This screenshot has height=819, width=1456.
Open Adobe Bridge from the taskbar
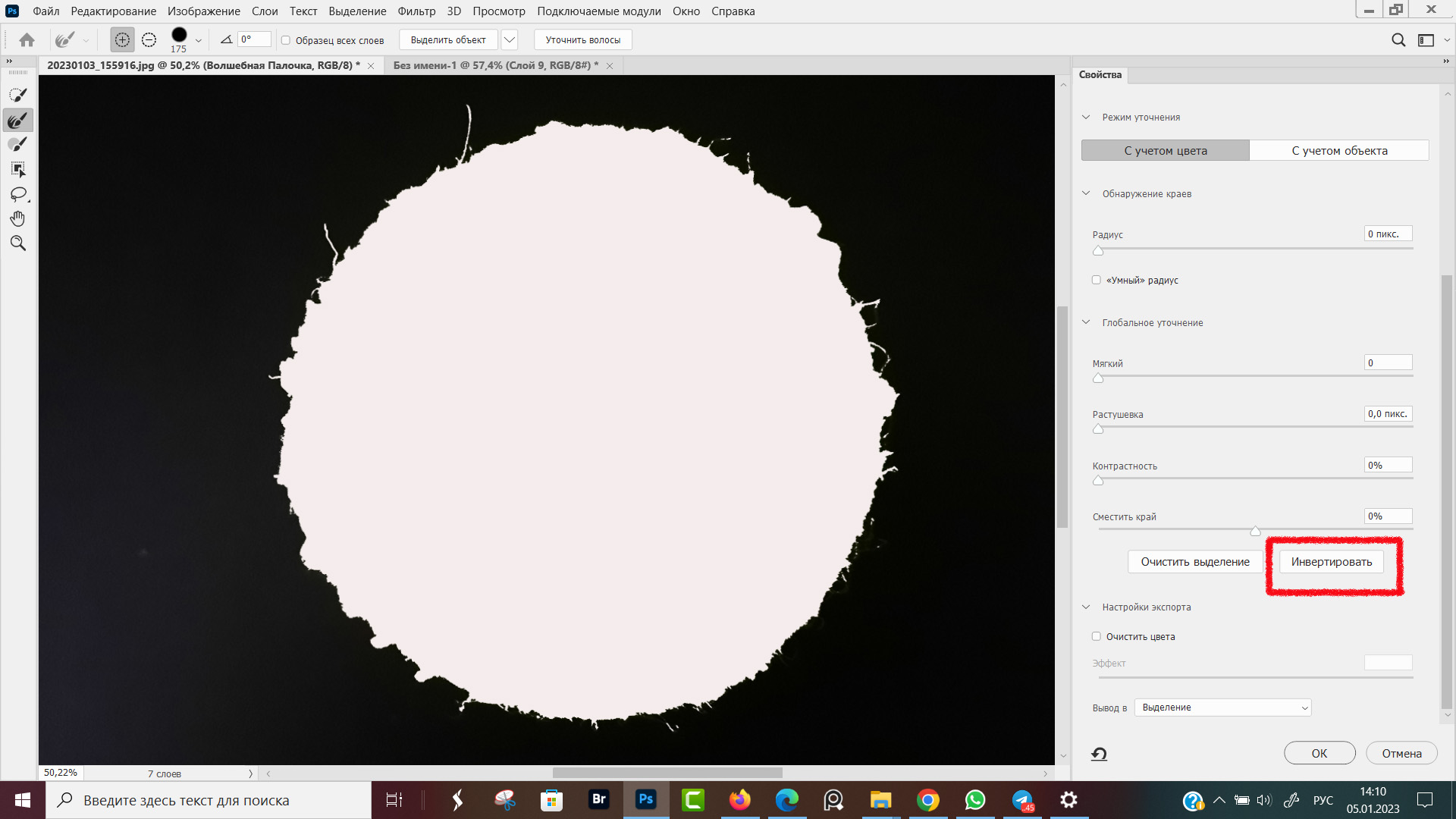point(599,799)
